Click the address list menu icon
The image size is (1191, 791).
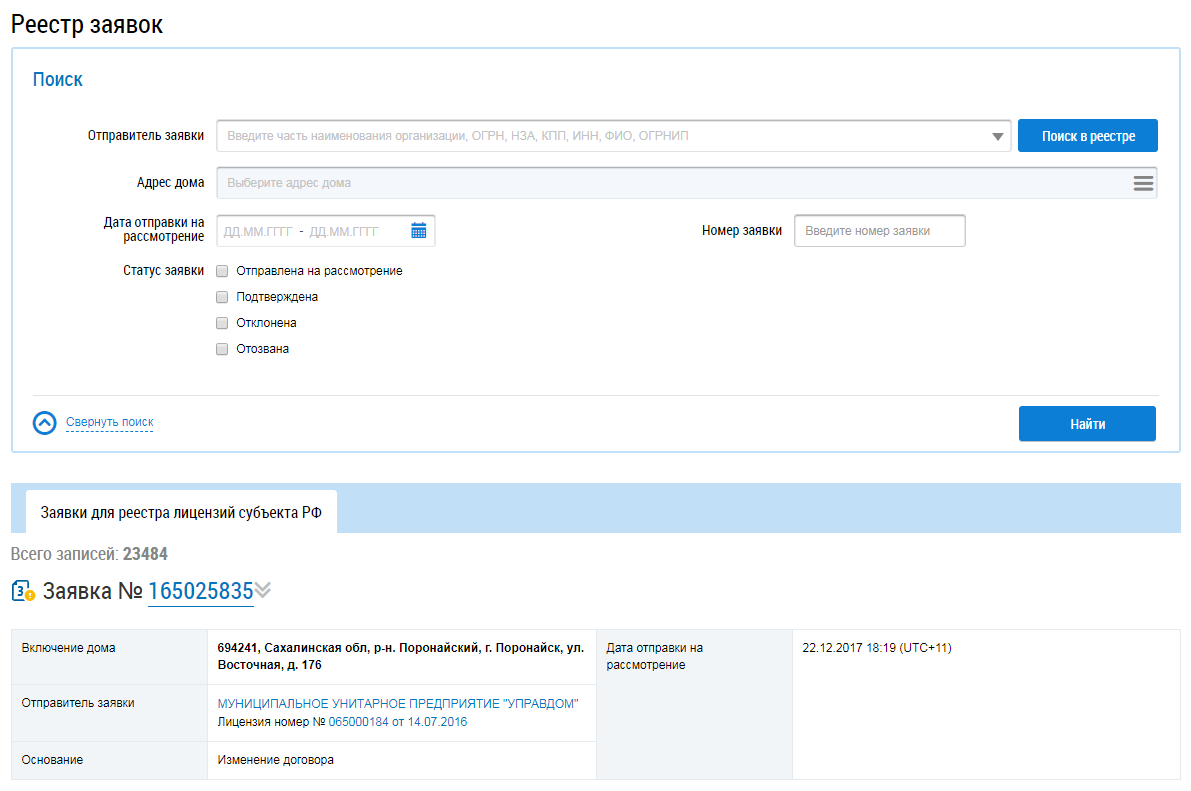pyautogui.click(x=1143, y=184)
